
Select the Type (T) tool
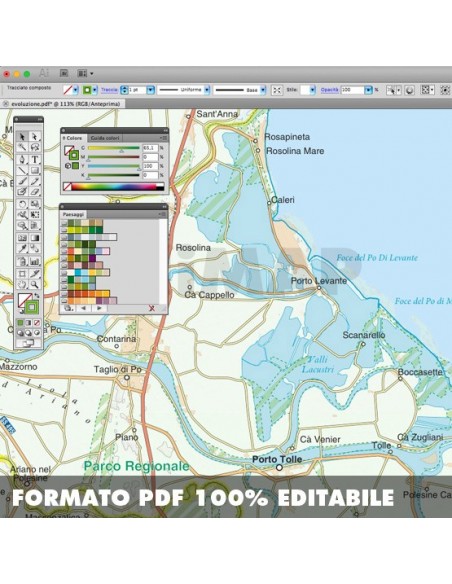[x=35, y=159]
